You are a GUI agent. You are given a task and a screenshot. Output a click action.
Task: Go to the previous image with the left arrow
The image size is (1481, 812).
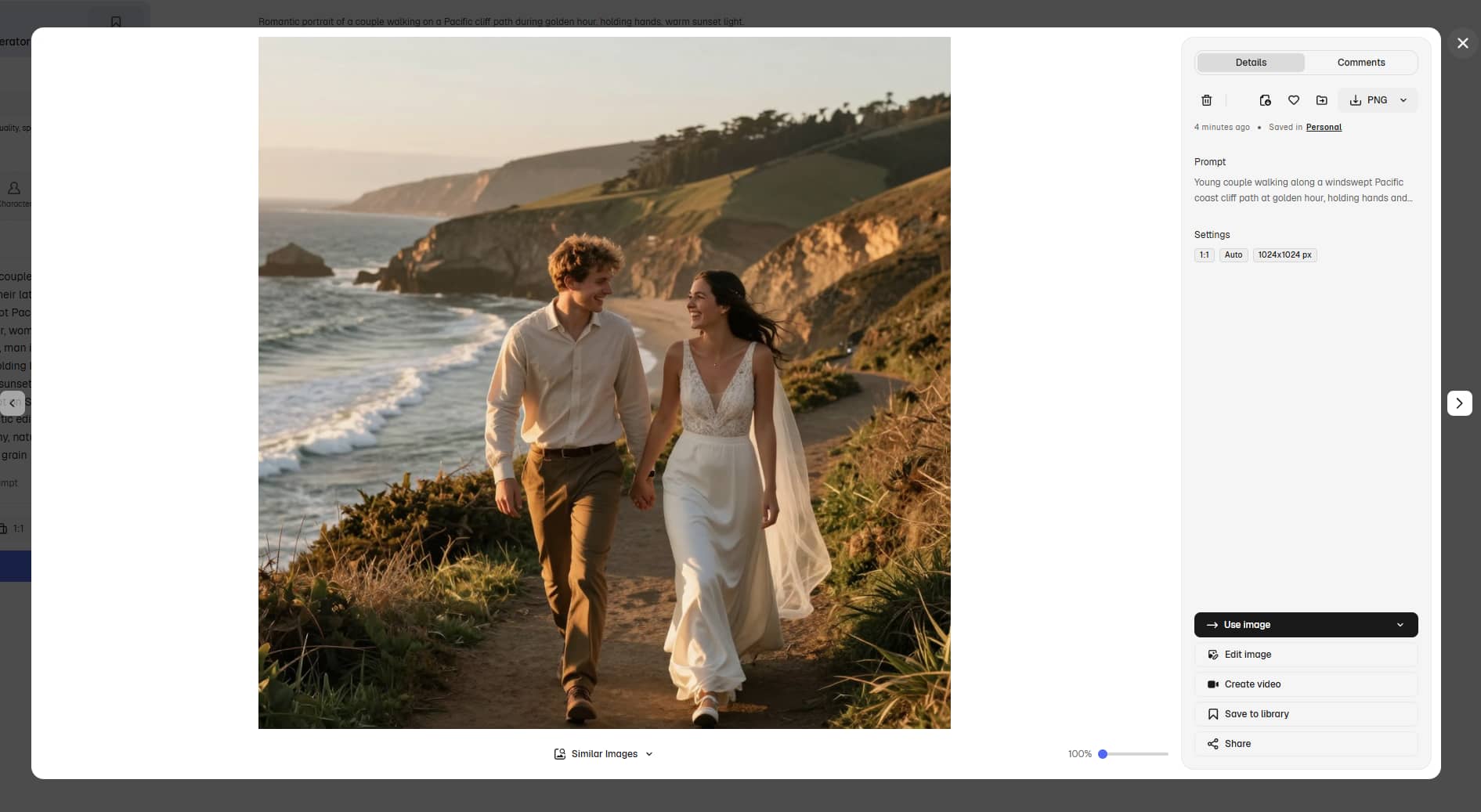click(x=13, y=403)
